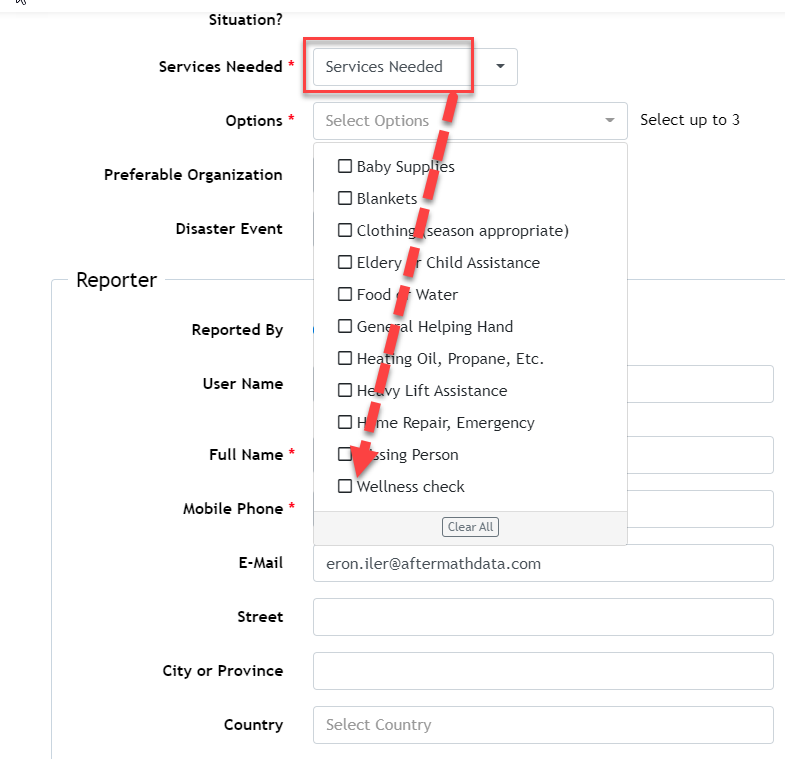This screenshot has width=785, height=759.
Task: Click the E-Mail input field
Action: (543, 563)
